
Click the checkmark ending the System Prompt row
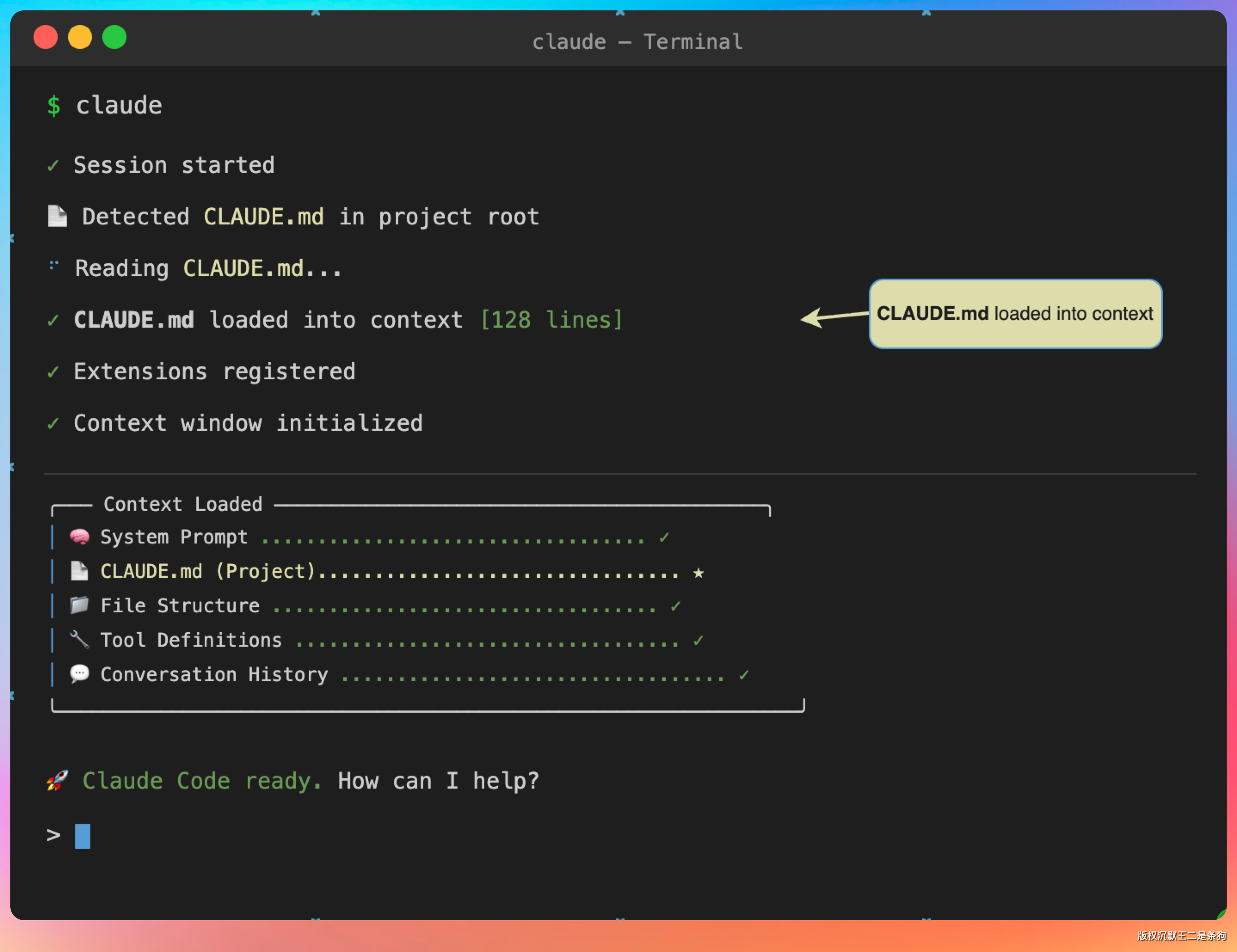pyautogui.click(x=665, y=537)
